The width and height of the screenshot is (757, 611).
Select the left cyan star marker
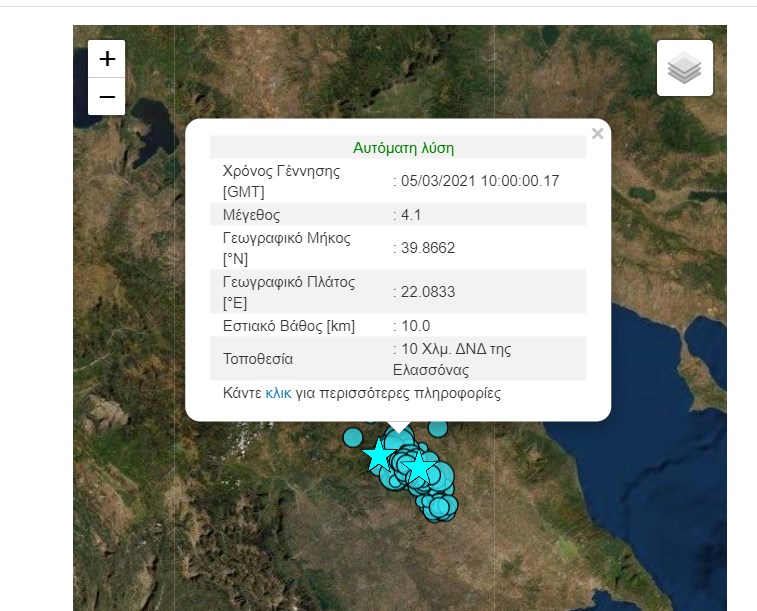[379, 456]
